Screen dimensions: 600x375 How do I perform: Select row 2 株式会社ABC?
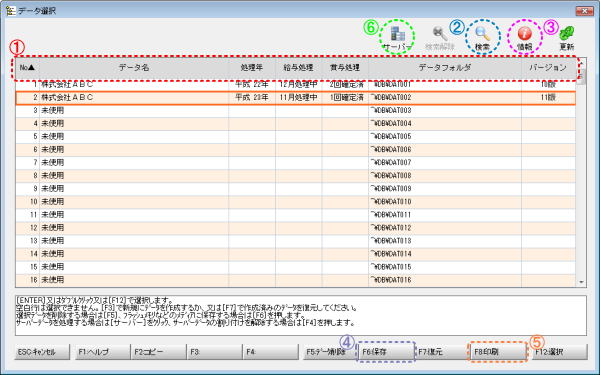(295, 98)
